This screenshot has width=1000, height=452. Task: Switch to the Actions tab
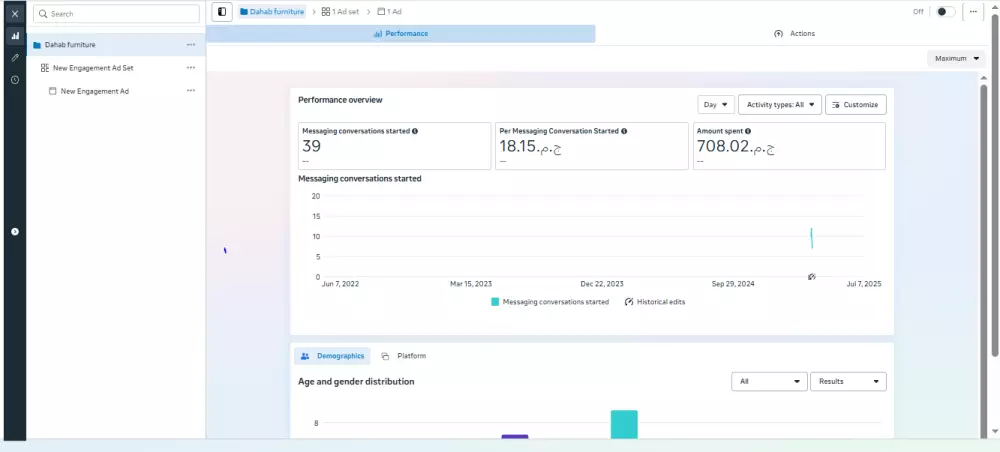click(x=794, y=34)
